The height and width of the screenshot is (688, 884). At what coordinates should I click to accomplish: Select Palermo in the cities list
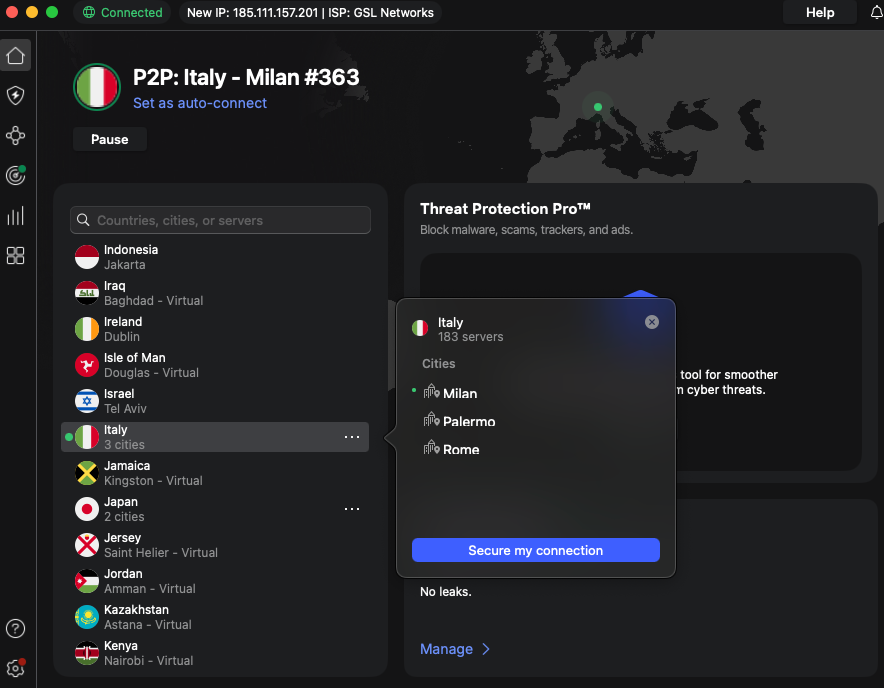468,421
